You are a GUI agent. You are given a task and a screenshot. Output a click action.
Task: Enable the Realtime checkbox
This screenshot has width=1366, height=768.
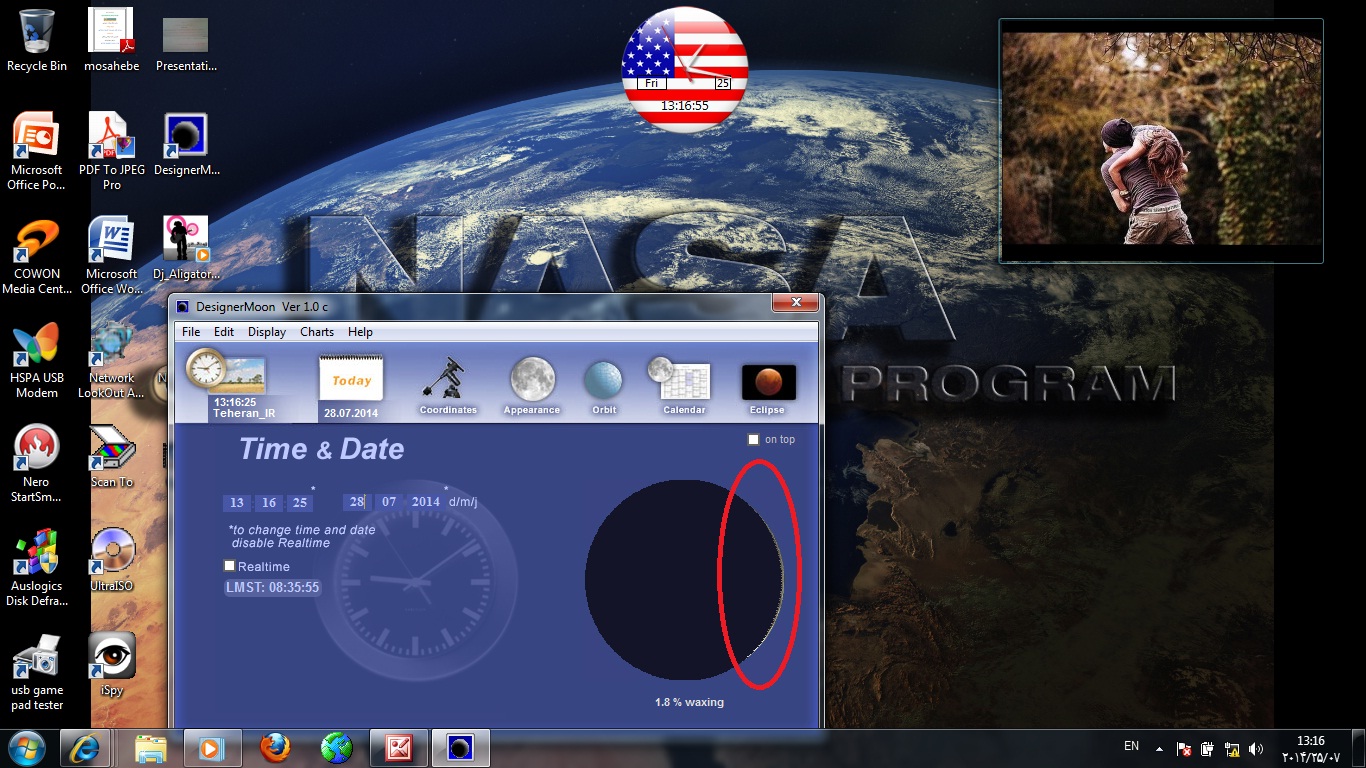coord(230,566)
